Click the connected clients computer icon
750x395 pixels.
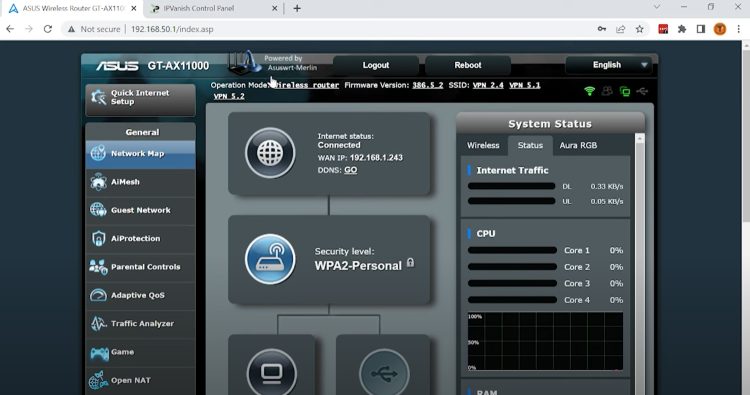(272, 373)
